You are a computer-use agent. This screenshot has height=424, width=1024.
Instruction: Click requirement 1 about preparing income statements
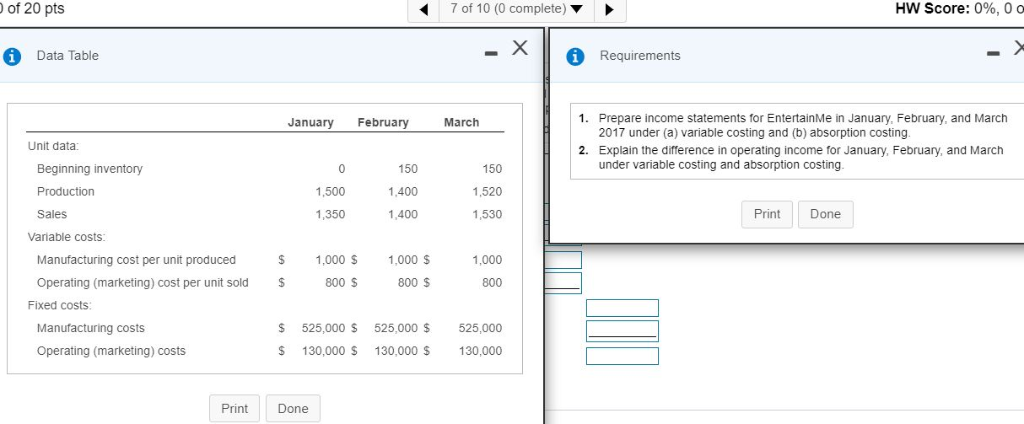(x=803, y=125)
